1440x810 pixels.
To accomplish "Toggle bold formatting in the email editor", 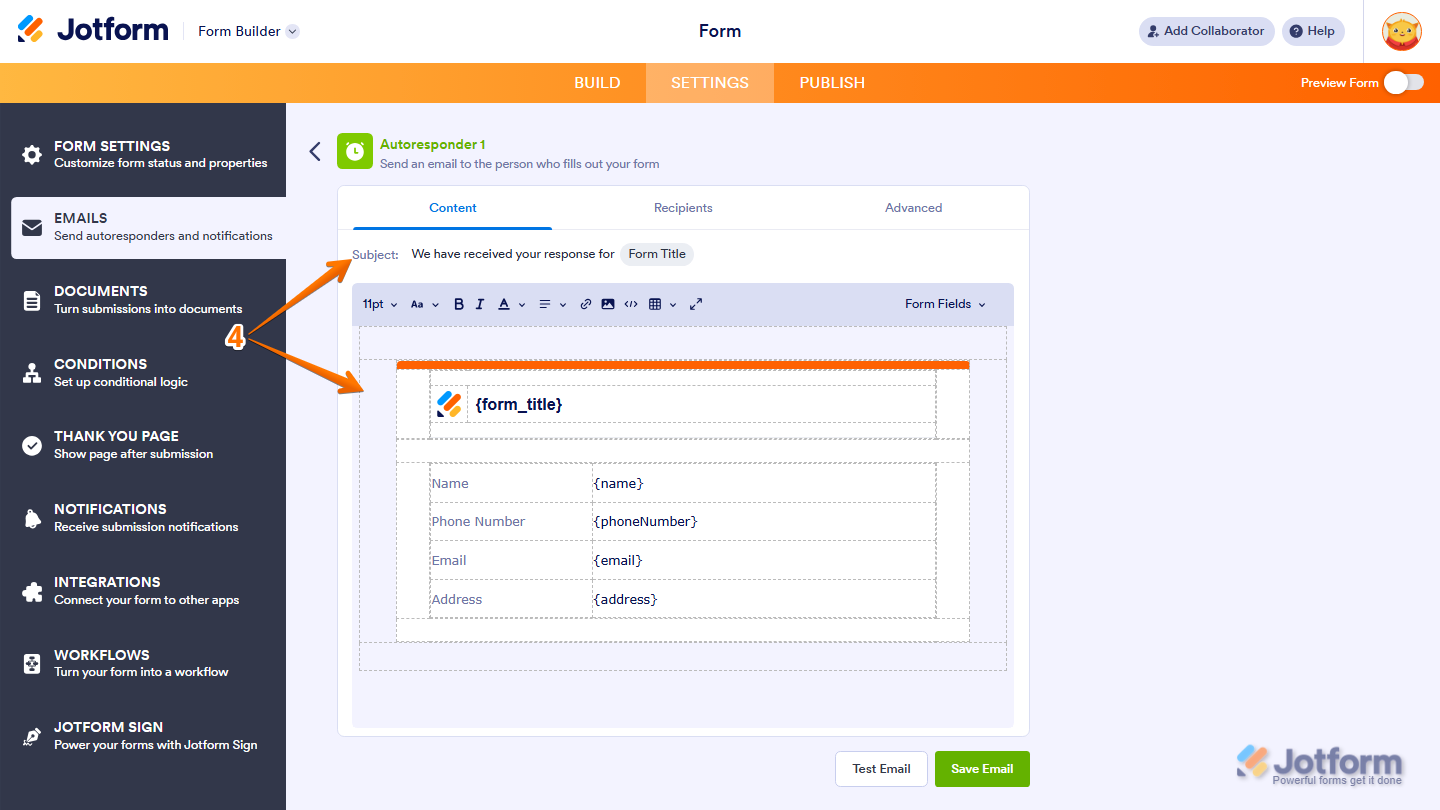I will tap(458, 304).
